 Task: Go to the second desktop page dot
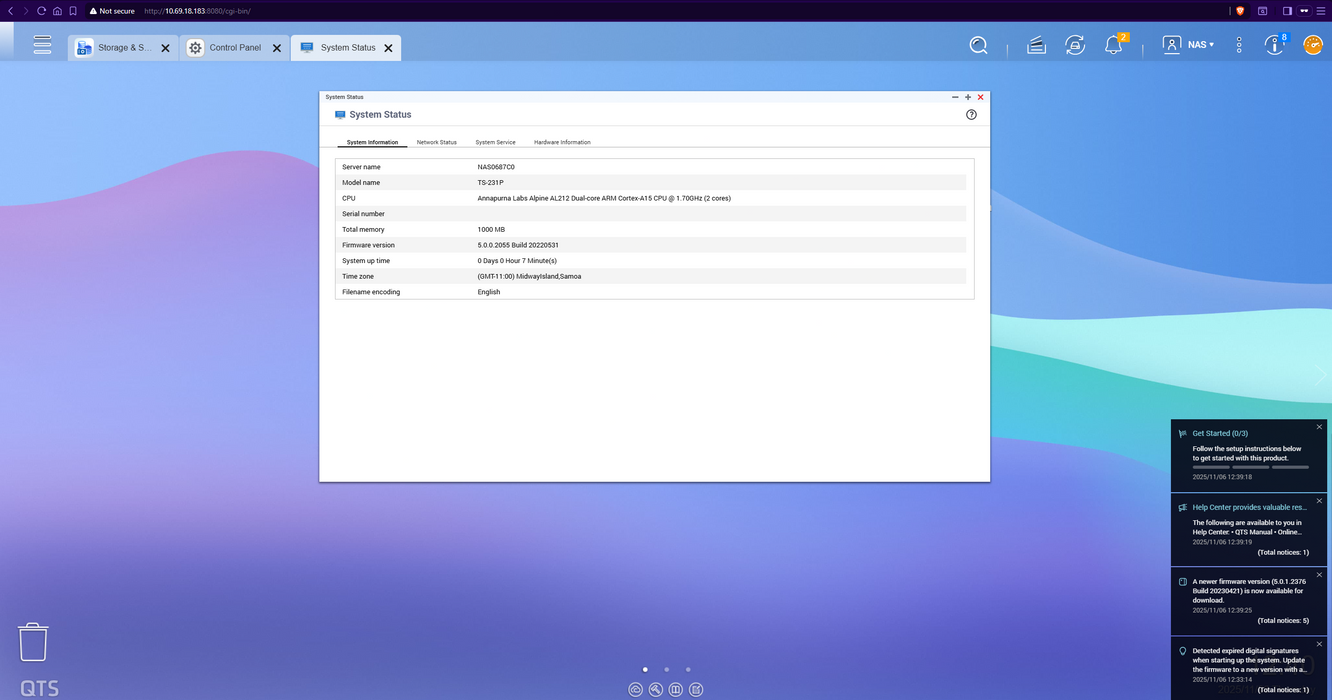(667, 670)
